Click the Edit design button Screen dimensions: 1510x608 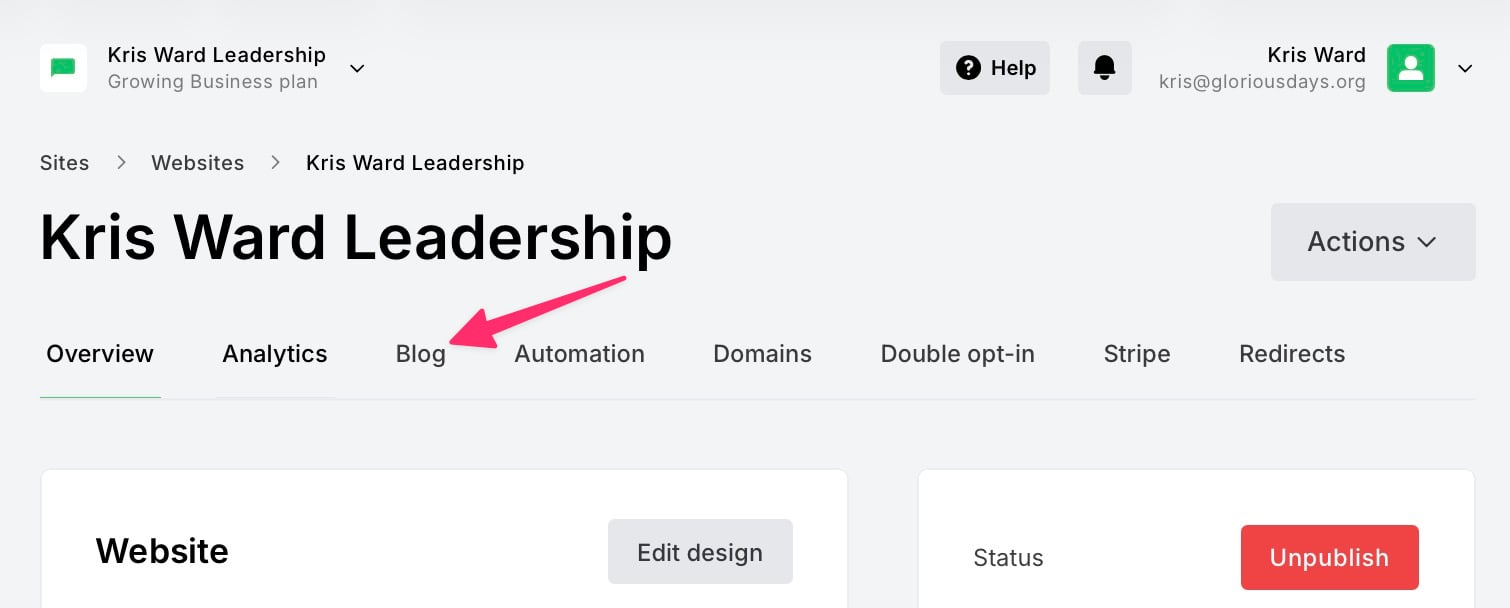point(700,552)
